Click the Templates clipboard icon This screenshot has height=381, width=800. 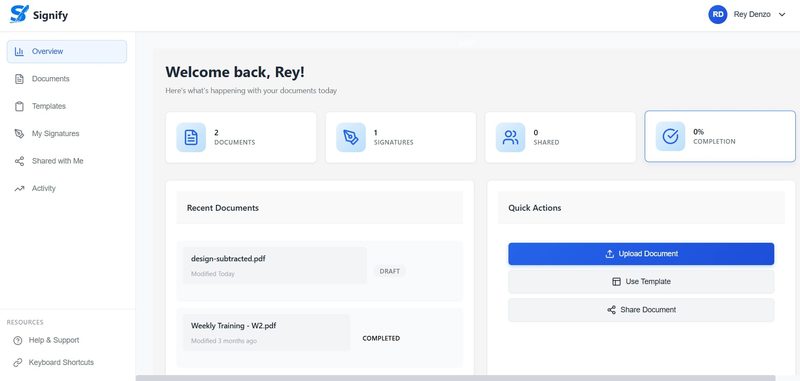(x=19, y=107)
